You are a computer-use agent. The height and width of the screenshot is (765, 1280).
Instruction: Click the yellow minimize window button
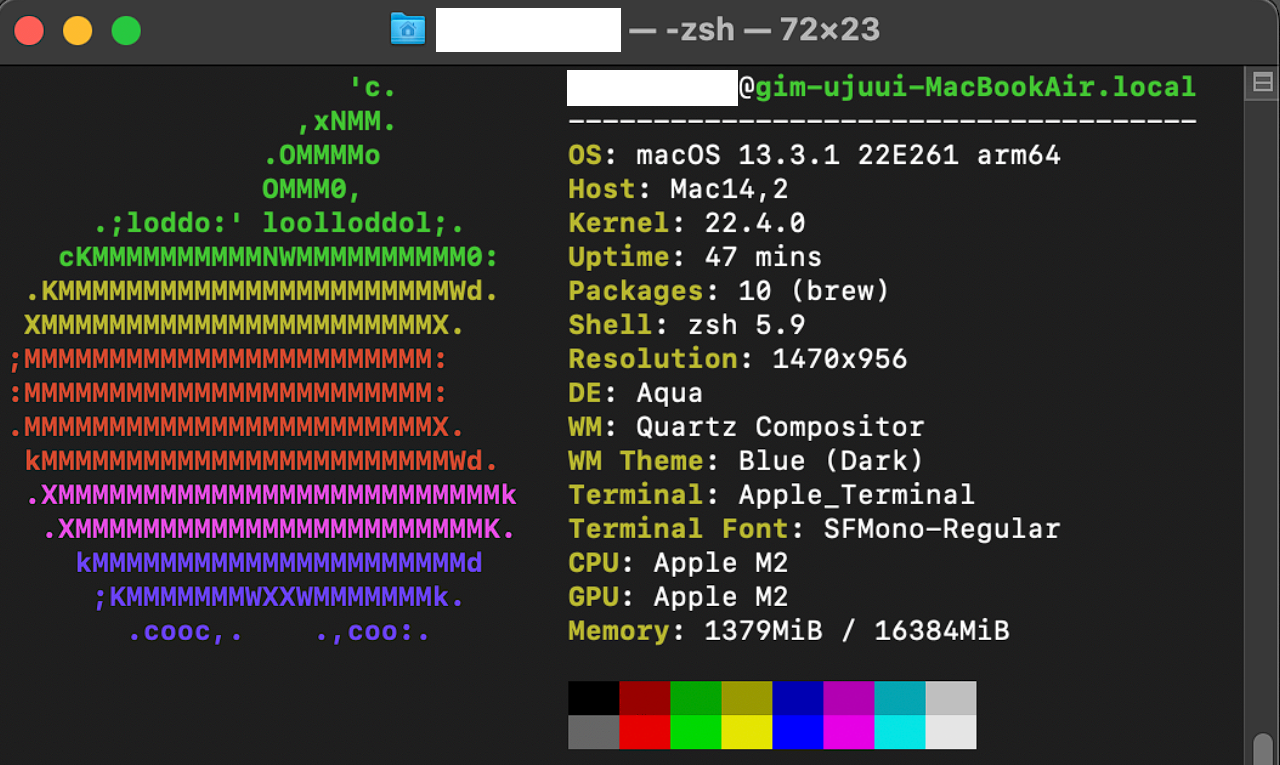point(77,30)
